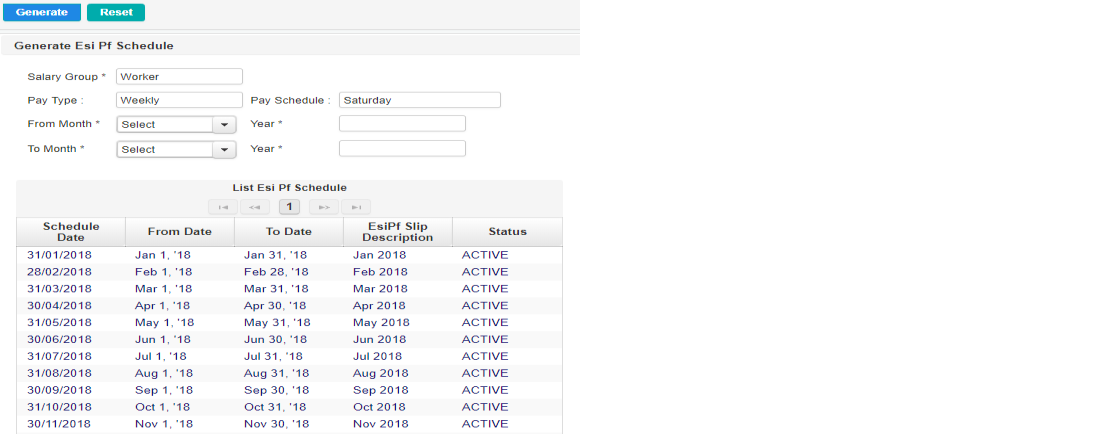Click the Generate button
This screenshot has height=435, width=1116.
pos(41,12)
